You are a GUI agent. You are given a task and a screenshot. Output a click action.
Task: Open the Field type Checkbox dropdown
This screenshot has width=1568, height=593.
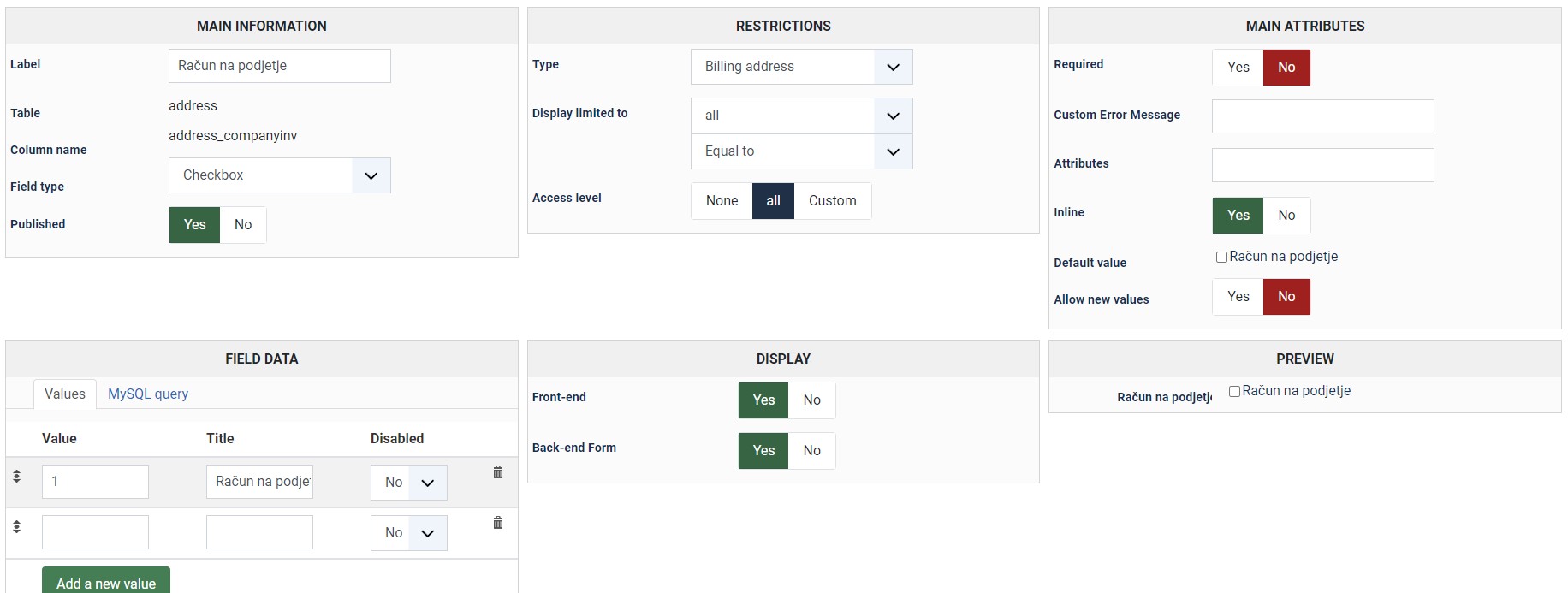click(279, 175)
